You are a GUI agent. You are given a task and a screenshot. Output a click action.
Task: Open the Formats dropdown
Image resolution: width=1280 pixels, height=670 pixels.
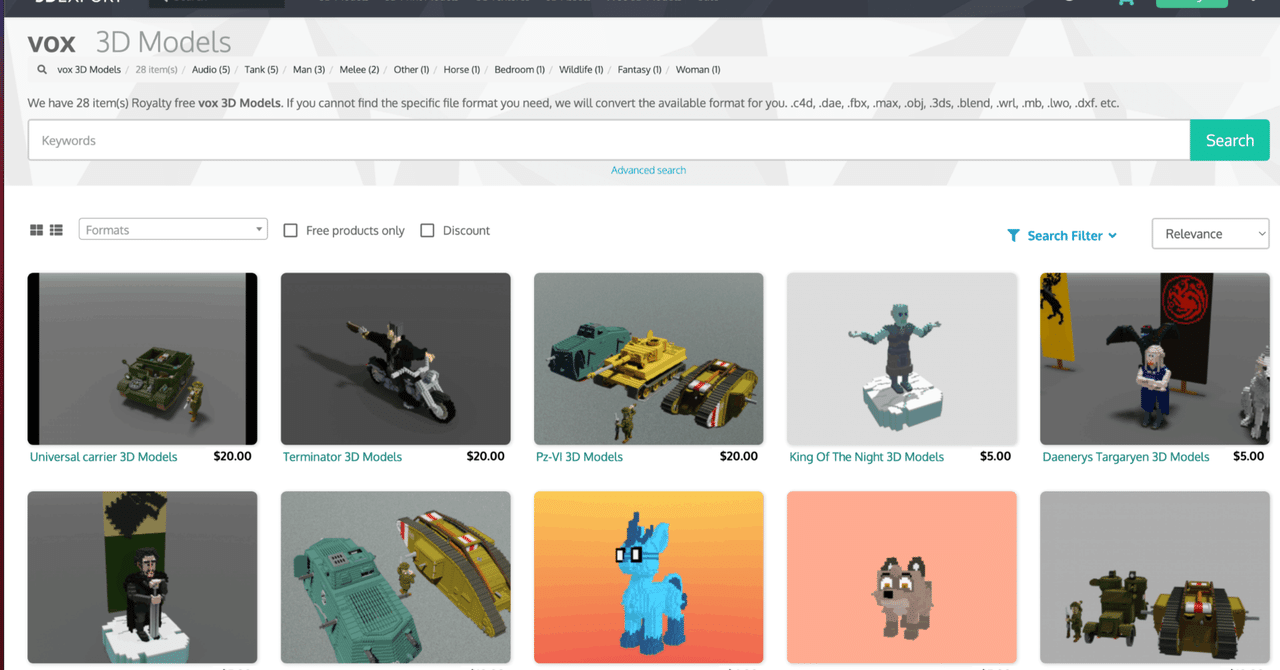pyautogui.click(x=172, y=229)
